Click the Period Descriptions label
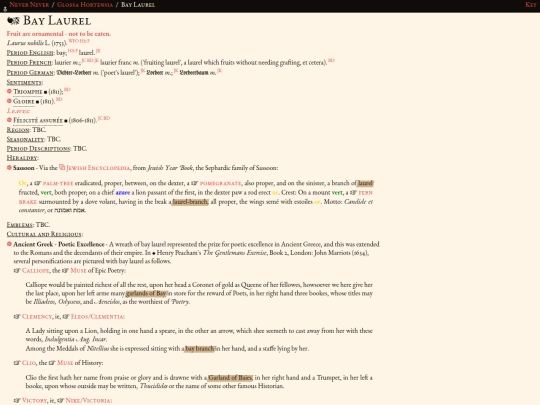This screenshot has height=405, width=540. tap(39, 149)
